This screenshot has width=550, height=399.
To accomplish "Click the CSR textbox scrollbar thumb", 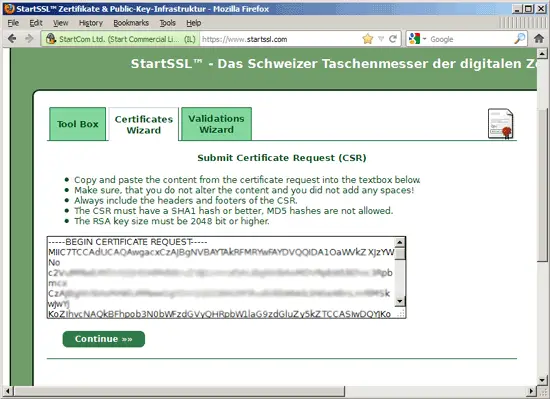I will (x=400, y=253).
